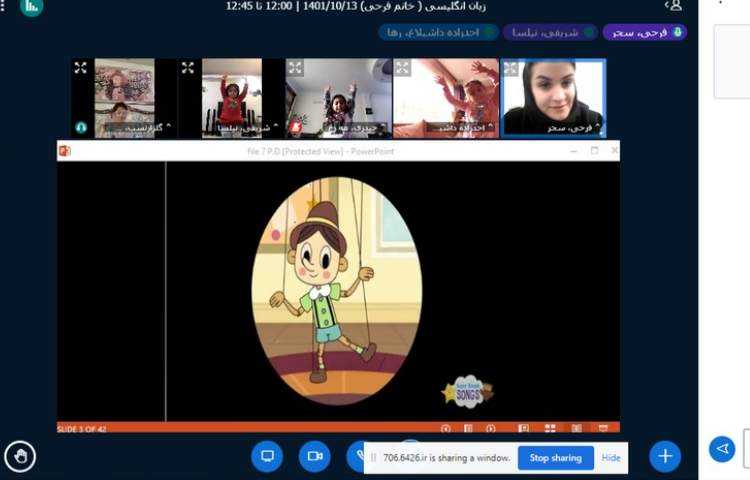Expand the raised-arms girl middle video to fullscreen

[x=295, y=68]
